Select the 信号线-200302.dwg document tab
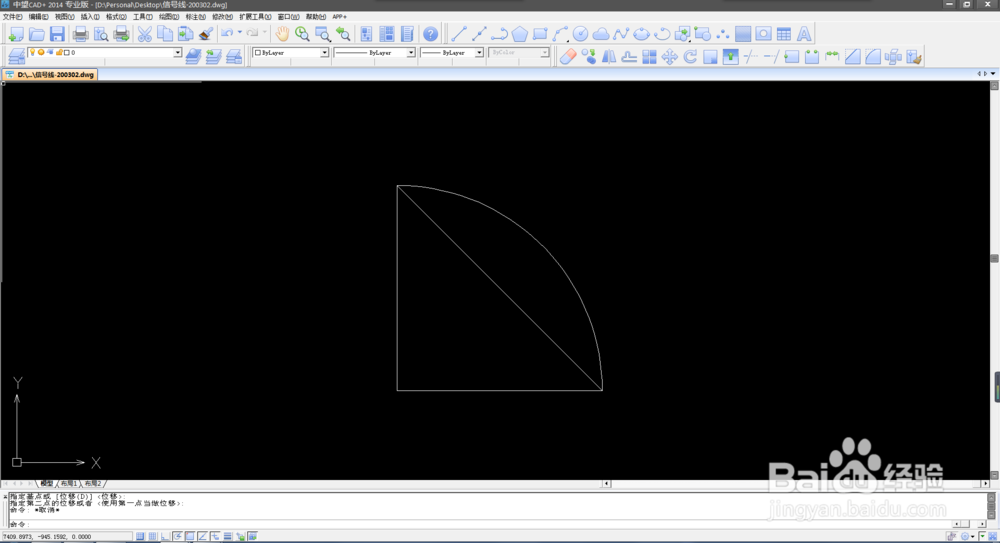The height and width of the screenshot is (543, 1000). [x=50, y=75]
